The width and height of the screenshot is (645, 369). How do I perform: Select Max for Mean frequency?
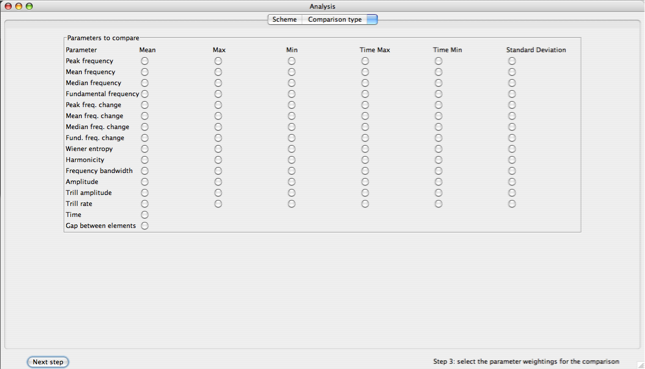218,72
